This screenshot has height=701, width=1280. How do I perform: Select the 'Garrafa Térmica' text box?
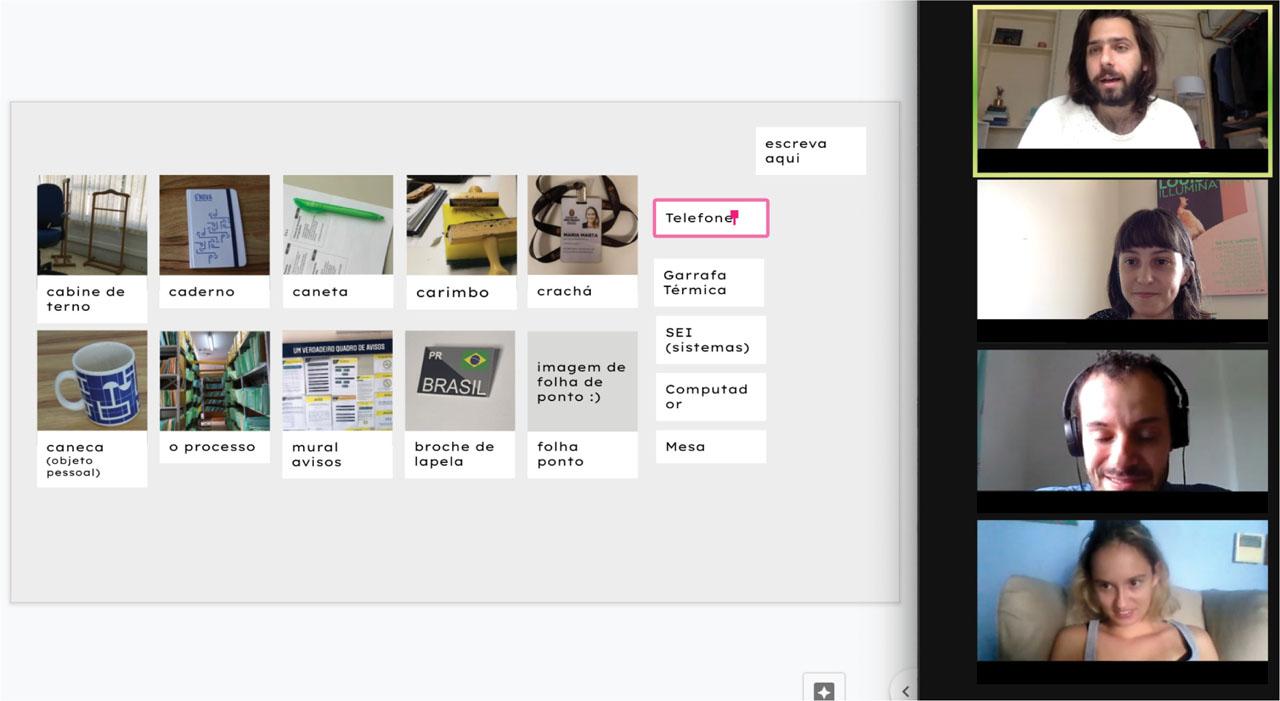[x=709, y=283]
